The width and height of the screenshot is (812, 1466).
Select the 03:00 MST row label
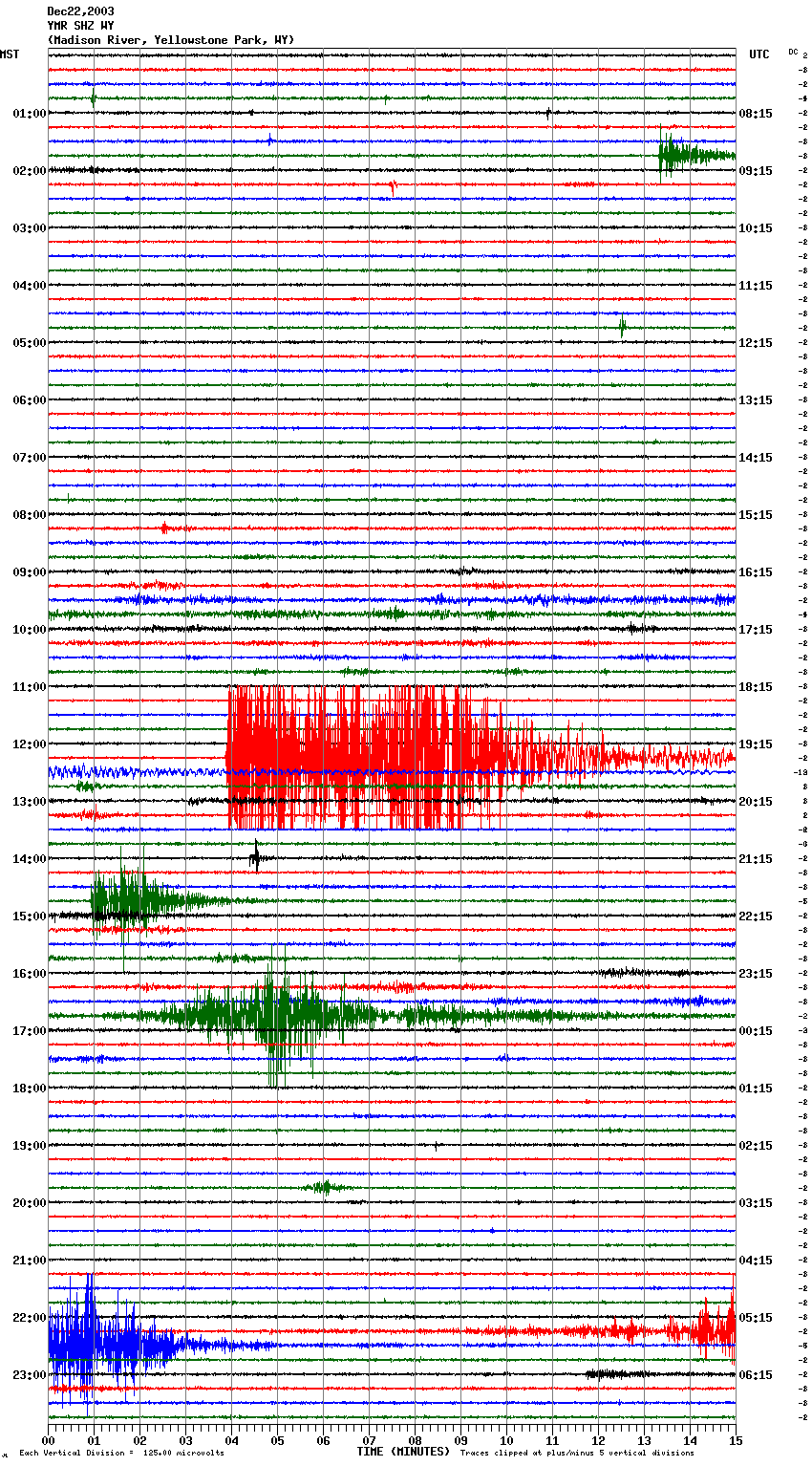click(30, 228)
